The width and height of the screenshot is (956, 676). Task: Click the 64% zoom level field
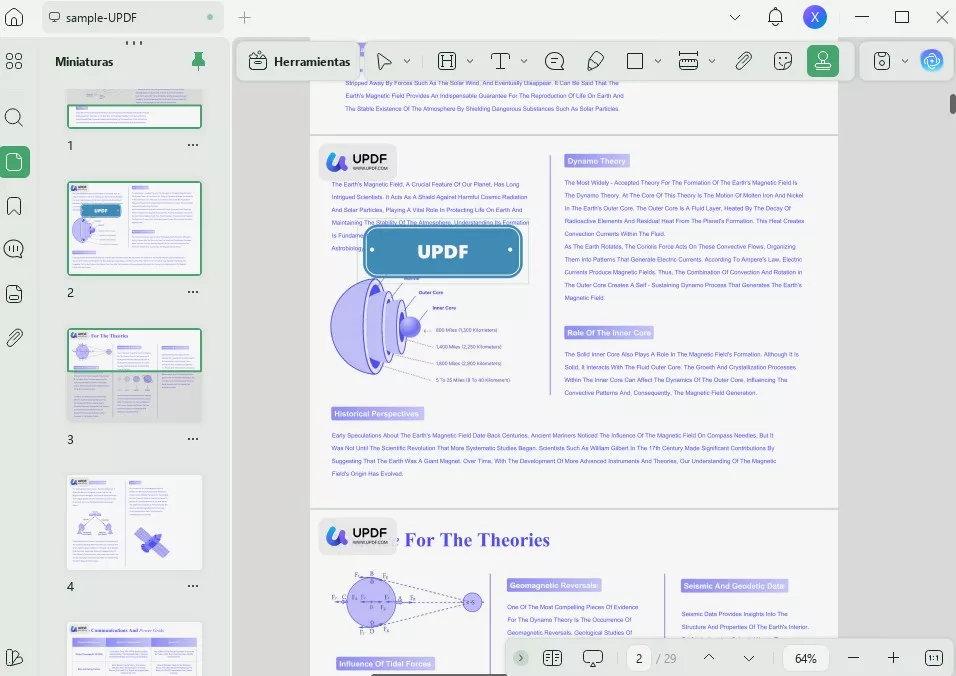coord(805,658)
